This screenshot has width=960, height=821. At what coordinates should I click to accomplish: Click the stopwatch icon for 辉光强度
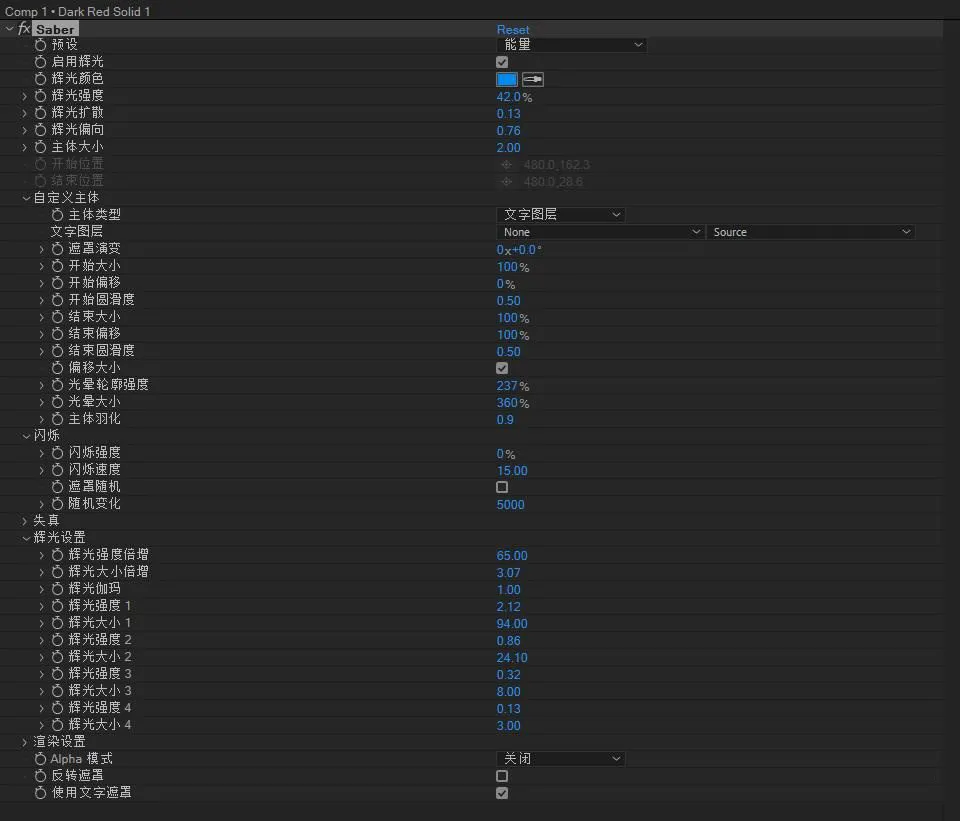[x=41, y=96]
